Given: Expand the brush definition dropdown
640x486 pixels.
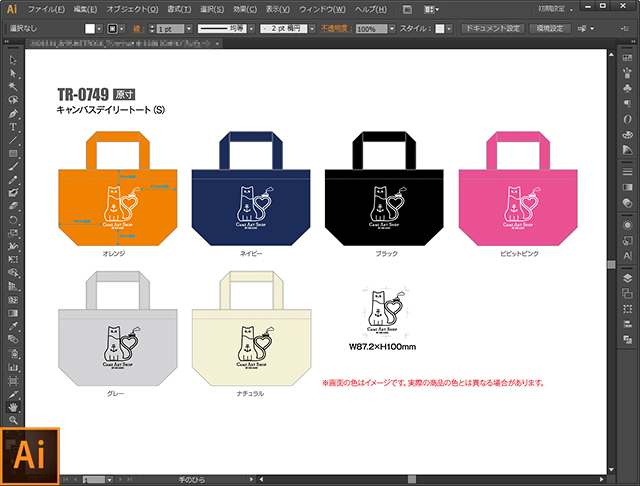Looking at the screenshot, I should point(312,29).
